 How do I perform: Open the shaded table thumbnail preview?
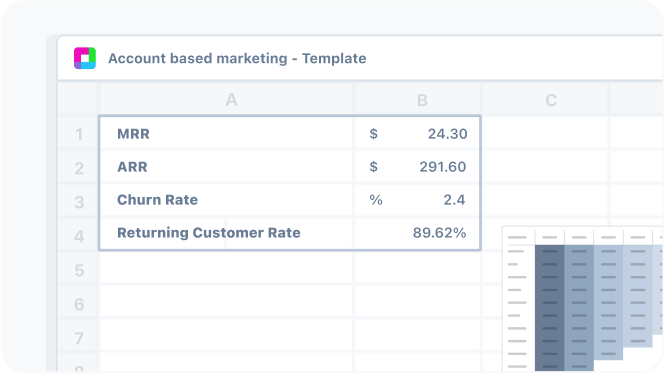(x=583, y=299)
